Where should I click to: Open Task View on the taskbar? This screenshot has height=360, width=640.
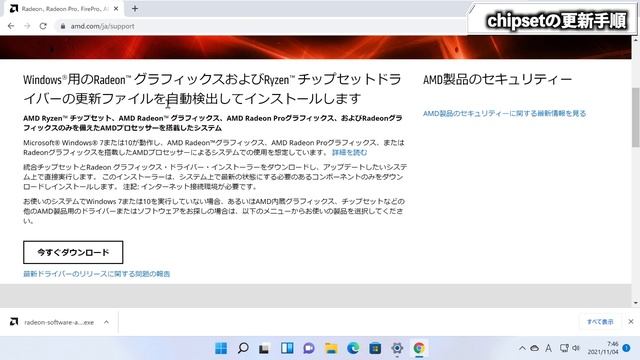coord(264,348)
